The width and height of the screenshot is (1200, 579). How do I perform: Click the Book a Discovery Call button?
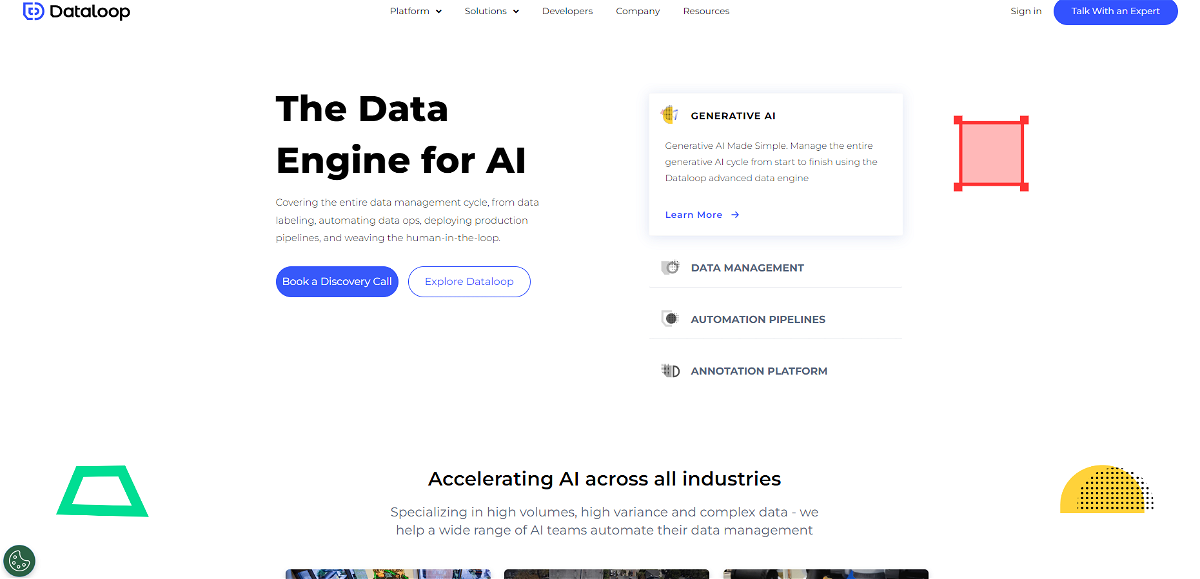(337, 282)
